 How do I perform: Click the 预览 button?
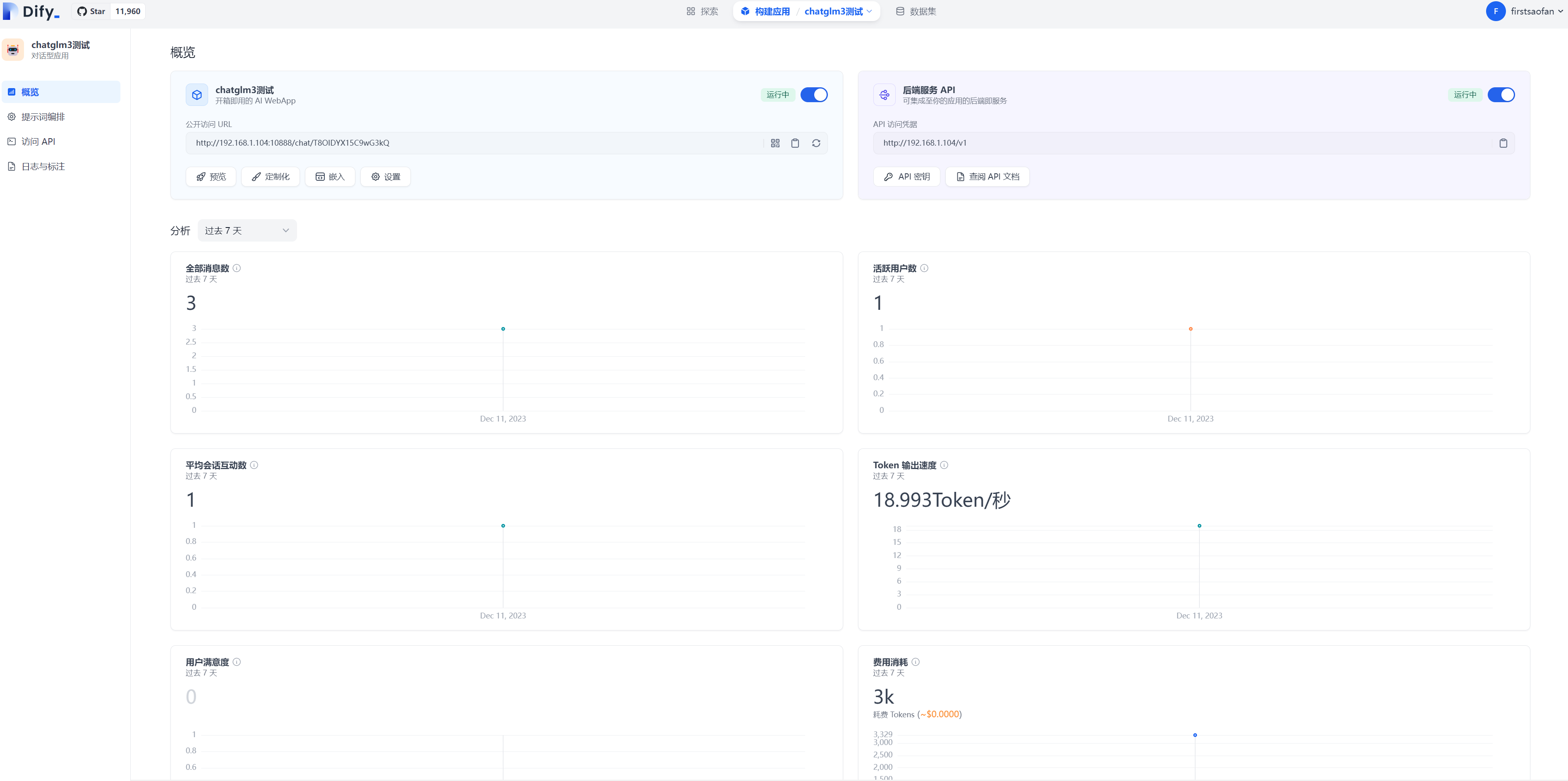point(211,177)
